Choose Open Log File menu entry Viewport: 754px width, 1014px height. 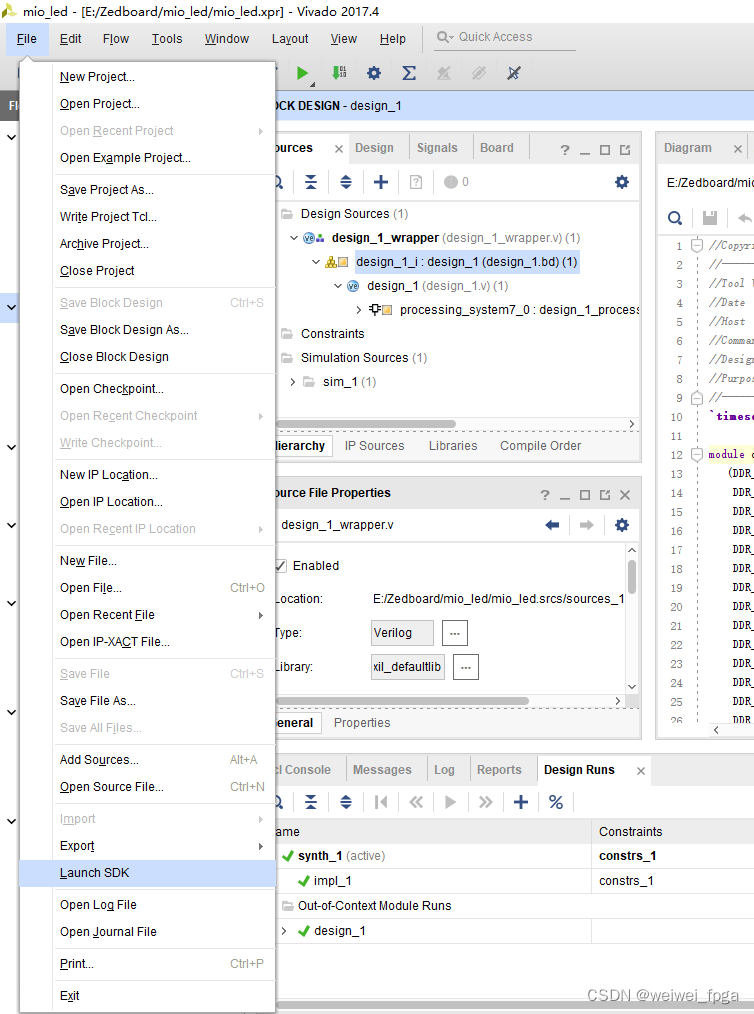(x=148, y=905)
